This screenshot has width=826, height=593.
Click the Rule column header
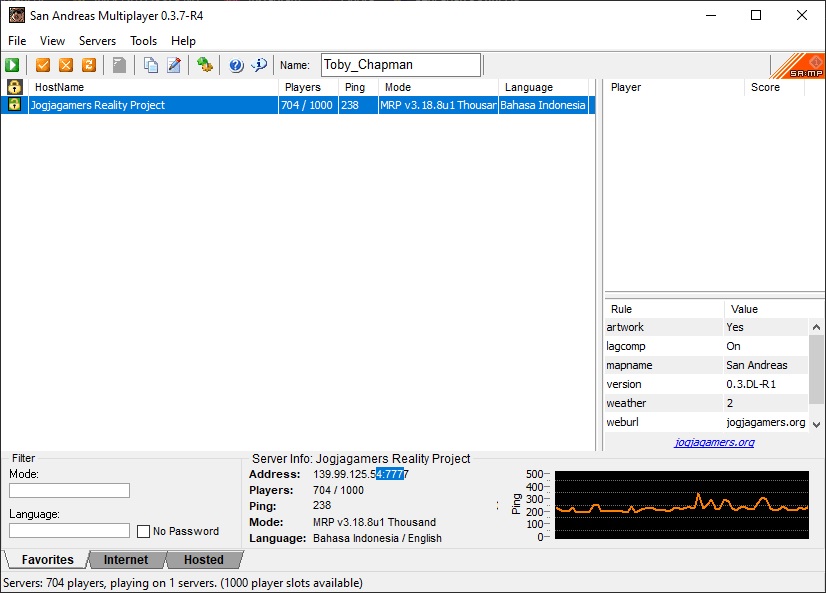[664, 309]
